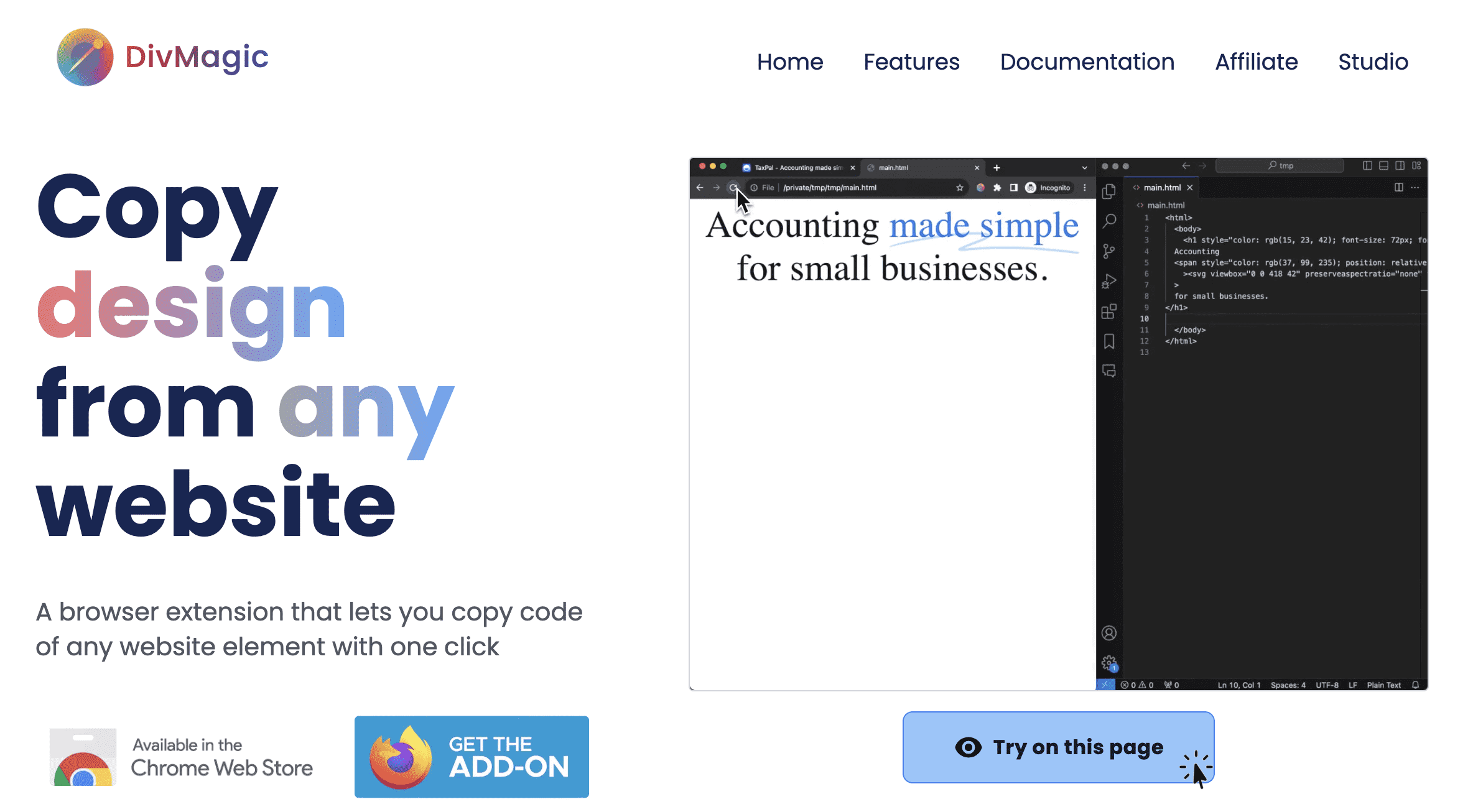
Task: Click the Try on this page button
Action: (1058, 747)
